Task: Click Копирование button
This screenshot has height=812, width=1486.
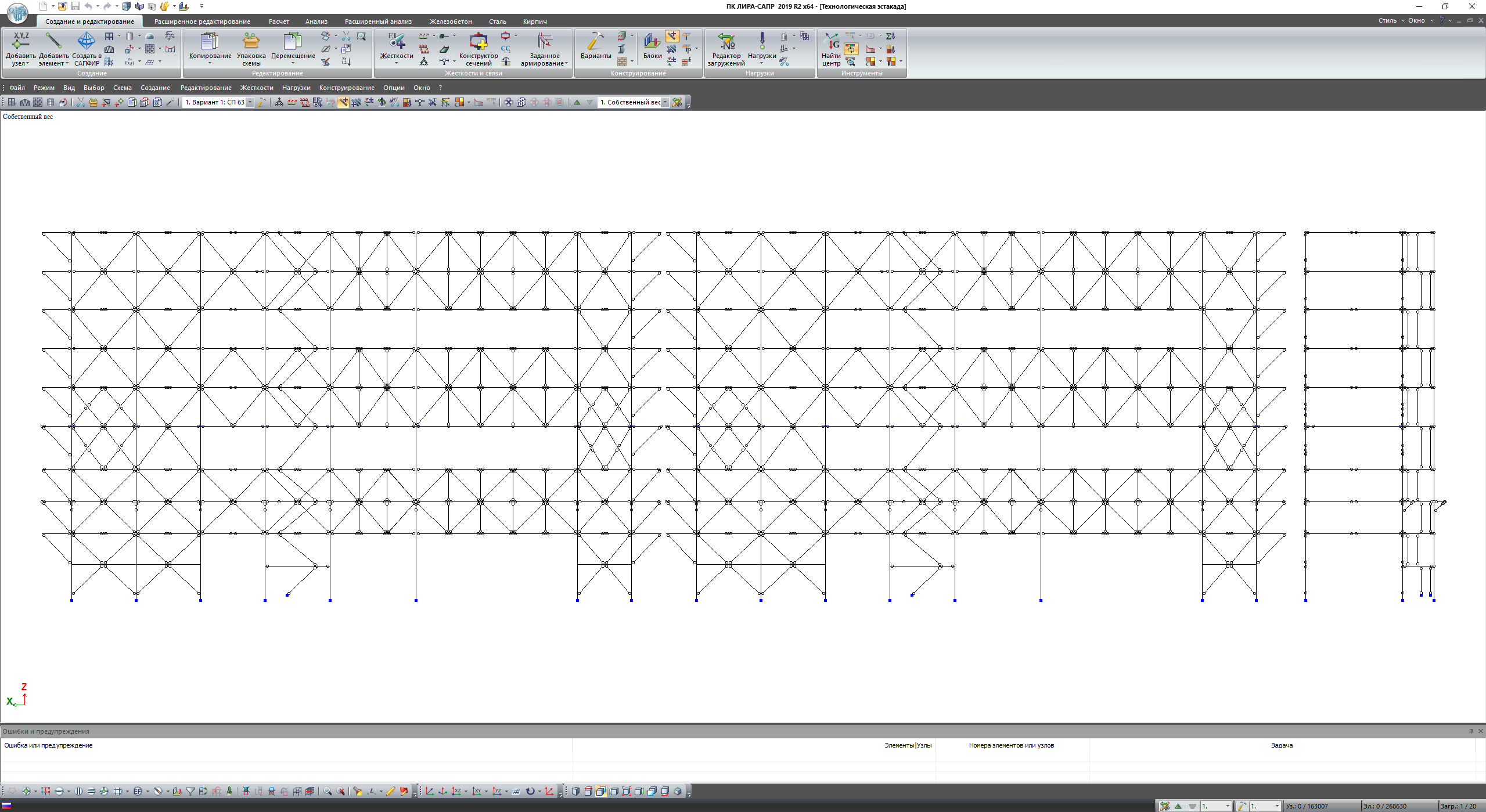Action: (x=210, y=42)
